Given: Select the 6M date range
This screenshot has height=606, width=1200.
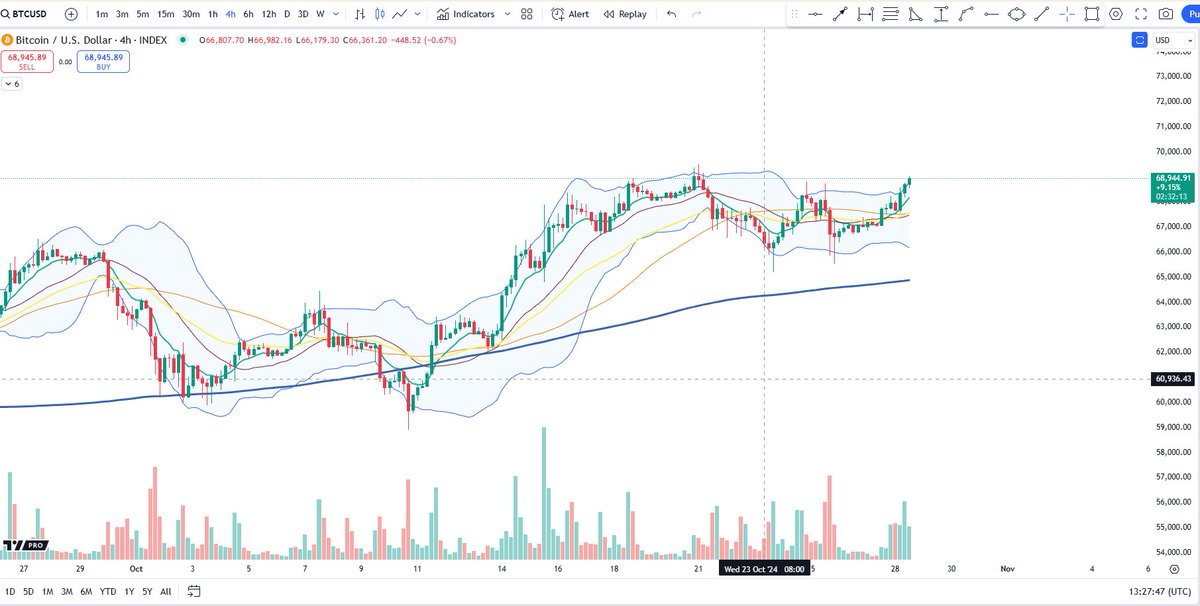Looking at the screenshot, I should pyautogui.click(x=87, y=591).
